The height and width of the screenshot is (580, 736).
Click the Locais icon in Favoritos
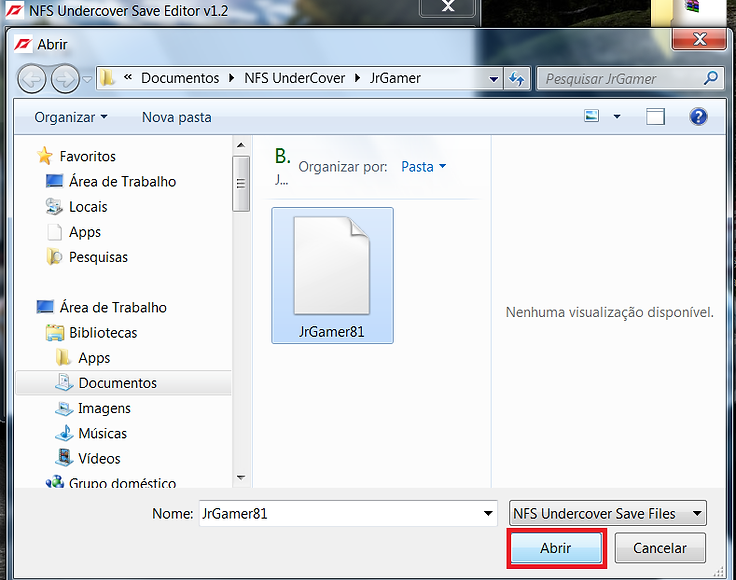coord(54,206)
